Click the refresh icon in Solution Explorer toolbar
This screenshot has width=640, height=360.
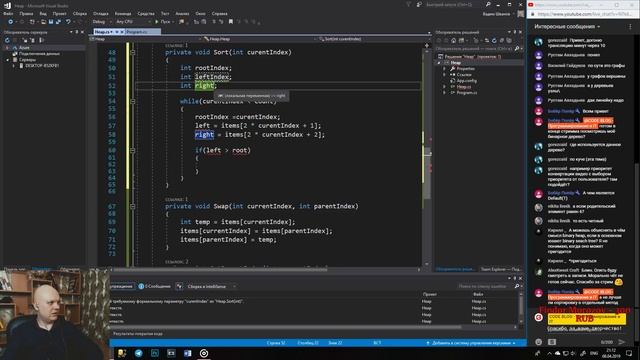pyautogui.click(x=494, y=40)
